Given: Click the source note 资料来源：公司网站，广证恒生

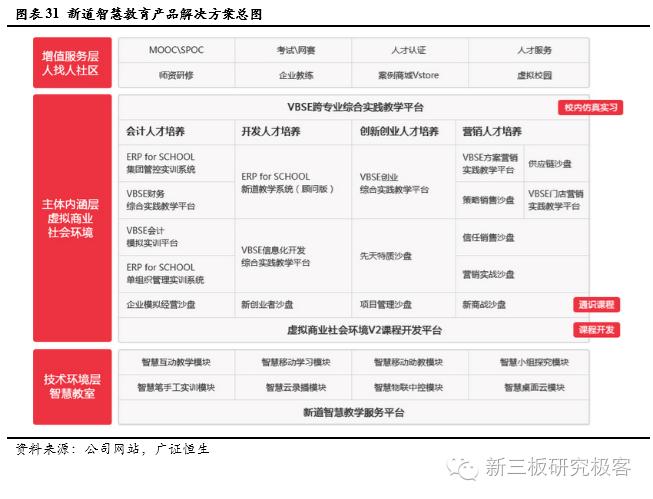Looking at the screenshot, I should click(x=112, y=449).
